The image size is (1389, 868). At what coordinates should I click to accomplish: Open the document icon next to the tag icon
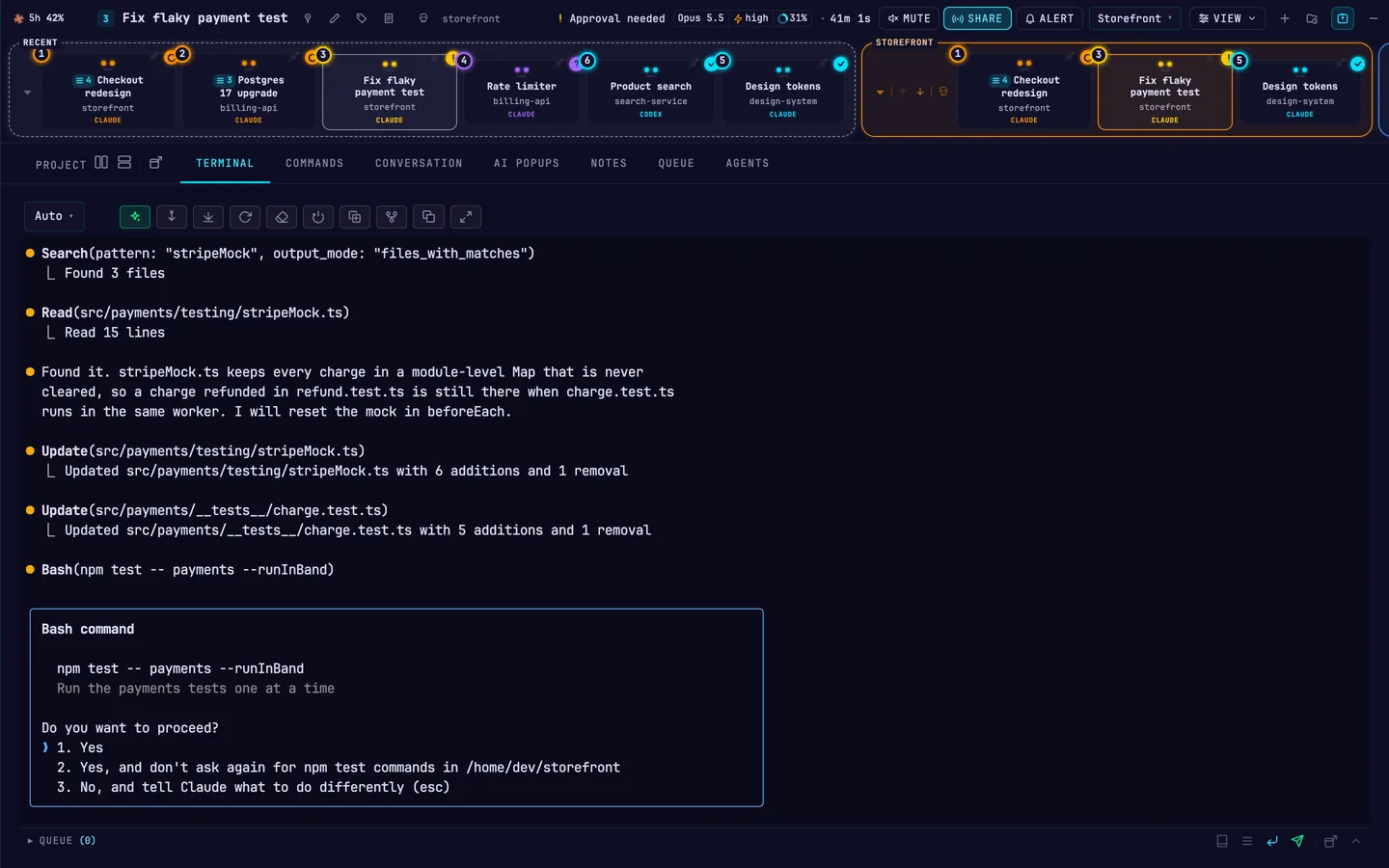[389, 18]
